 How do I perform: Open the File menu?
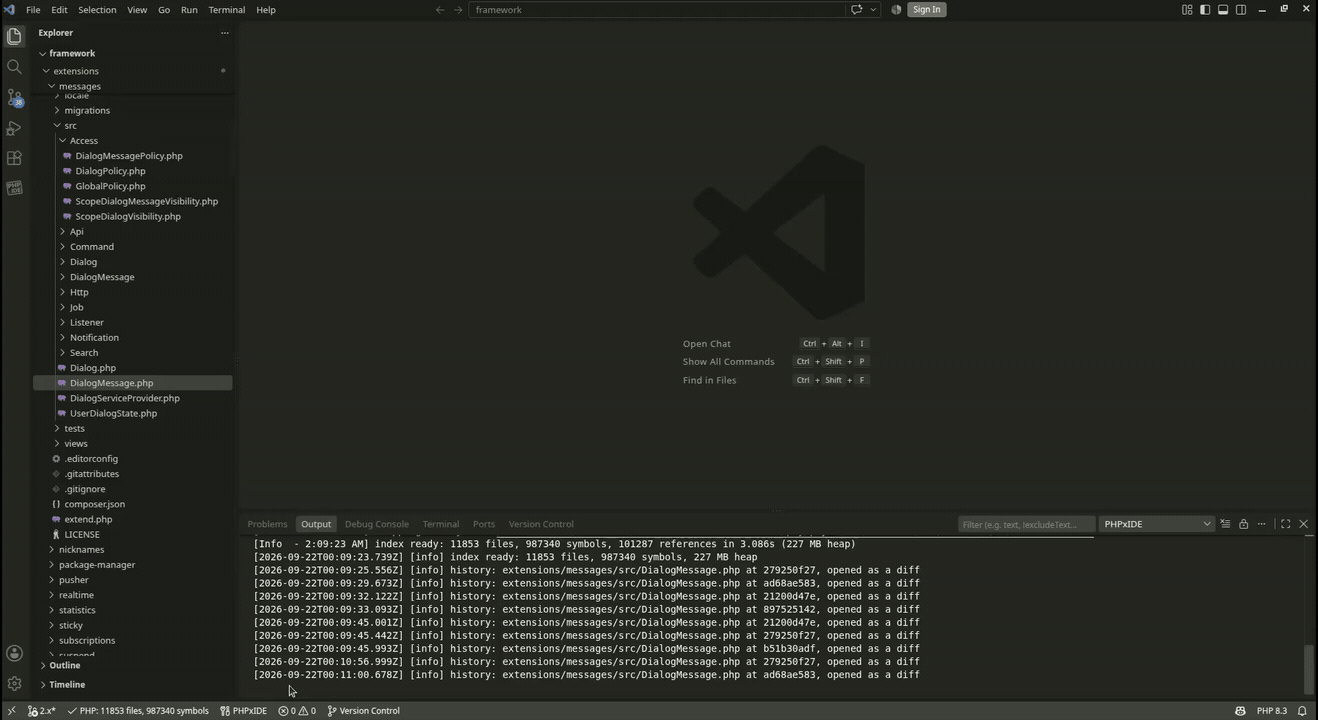(x=33, y=10)
